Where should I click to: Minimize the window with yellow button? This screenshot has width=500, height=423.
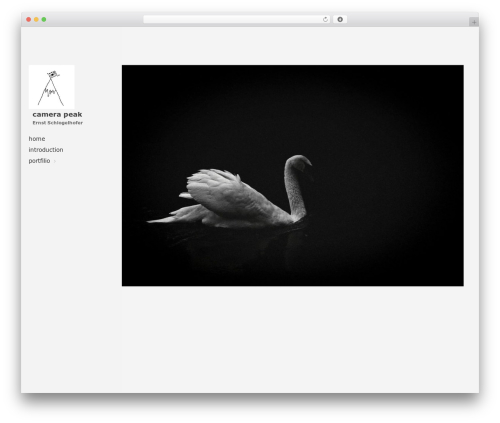click(36, 19)
